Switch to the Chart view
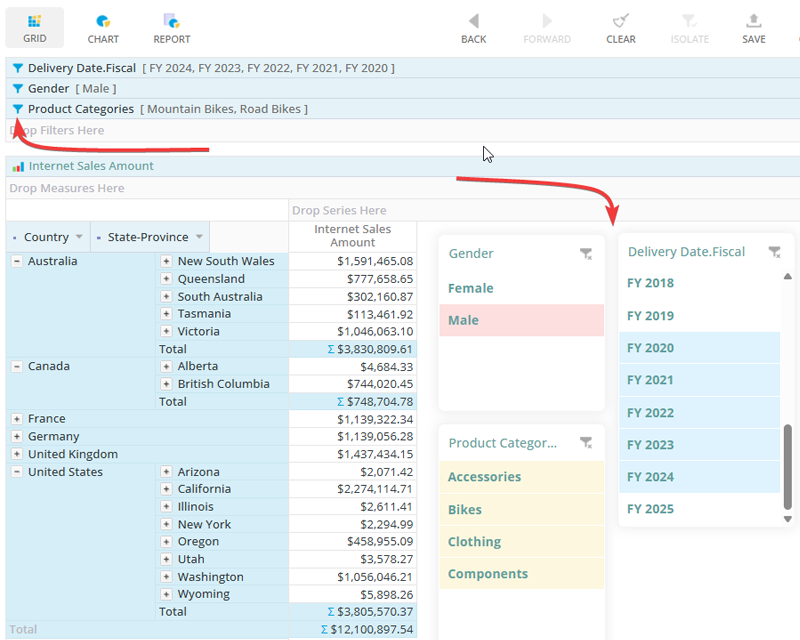Screen dimensions: 800x640 pyautogui.click(x=103, y=28)
